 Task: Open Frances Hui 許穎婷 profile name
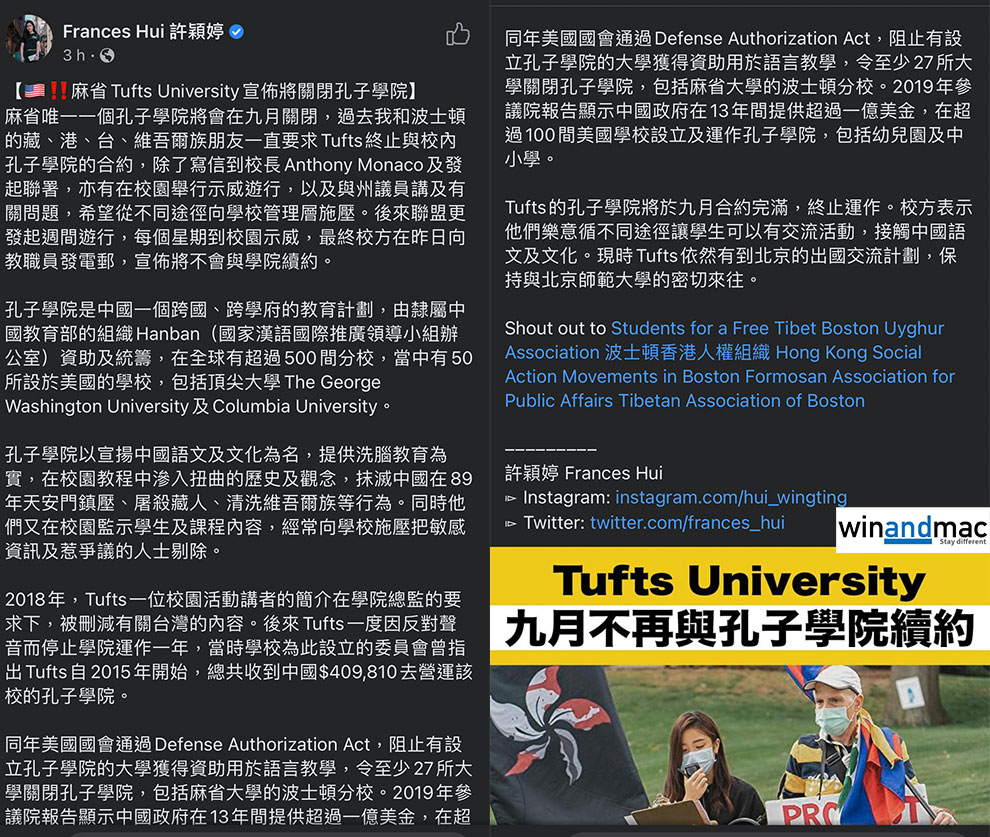point(143,32)
